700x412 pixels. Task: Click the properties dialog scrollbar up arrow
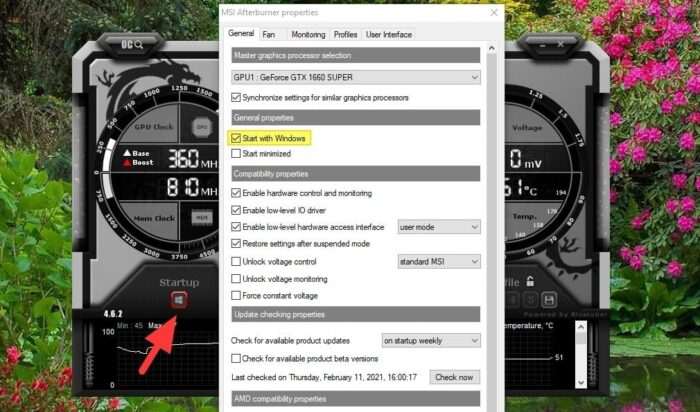coord(492,49)
